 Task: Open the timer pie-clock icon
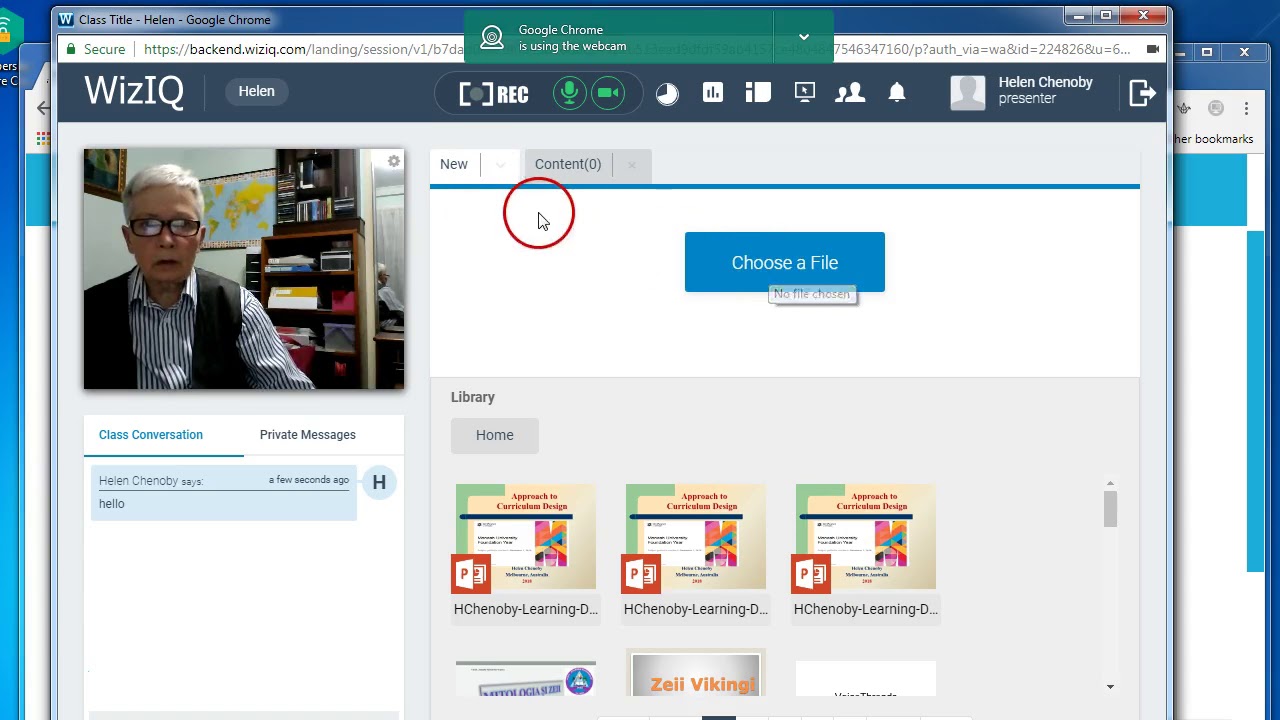pyautogui.click(x=667, y=94)
